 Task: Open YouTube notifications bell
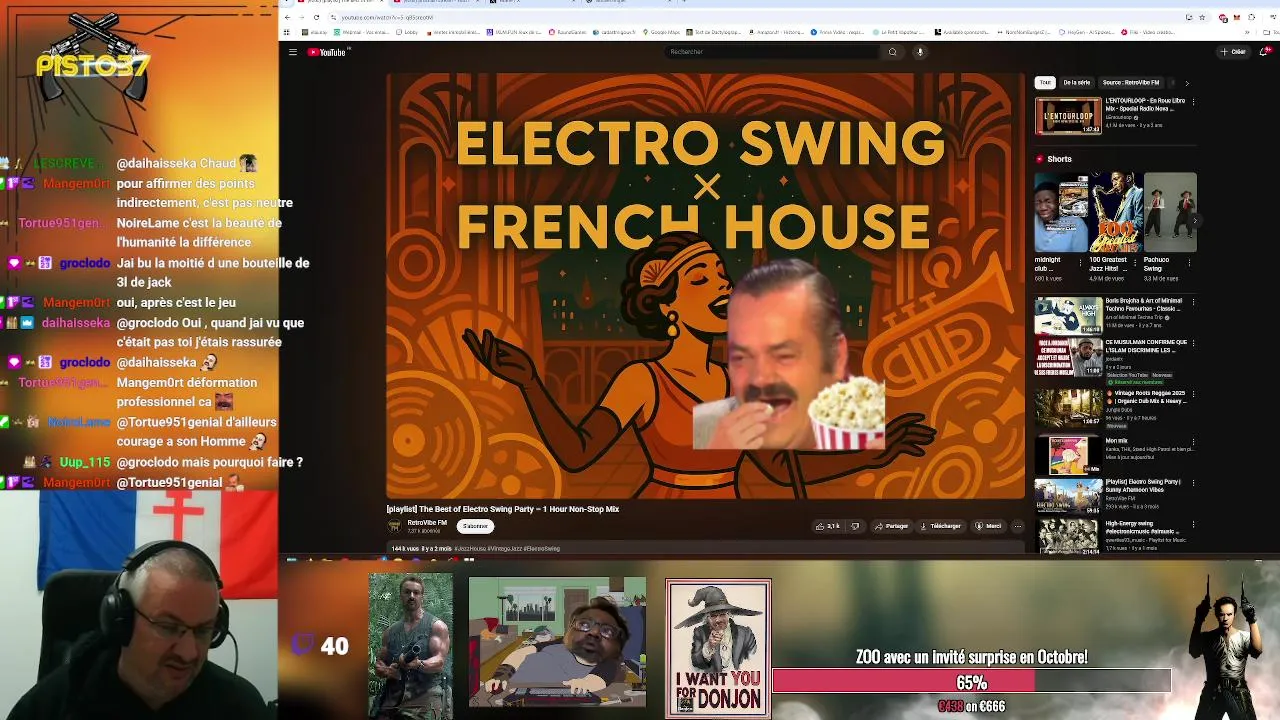[x=1263, y=52]
